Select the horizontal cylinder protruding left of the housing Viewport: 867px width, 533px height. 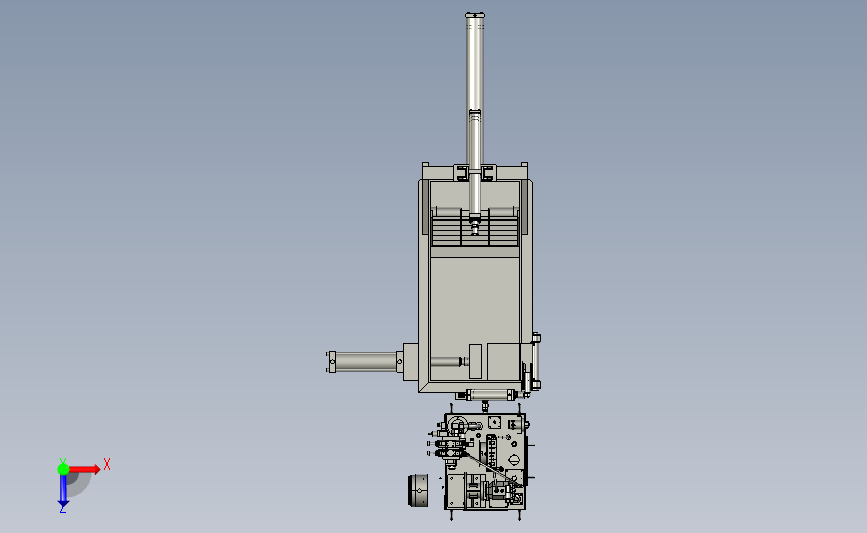pos(365,362)
